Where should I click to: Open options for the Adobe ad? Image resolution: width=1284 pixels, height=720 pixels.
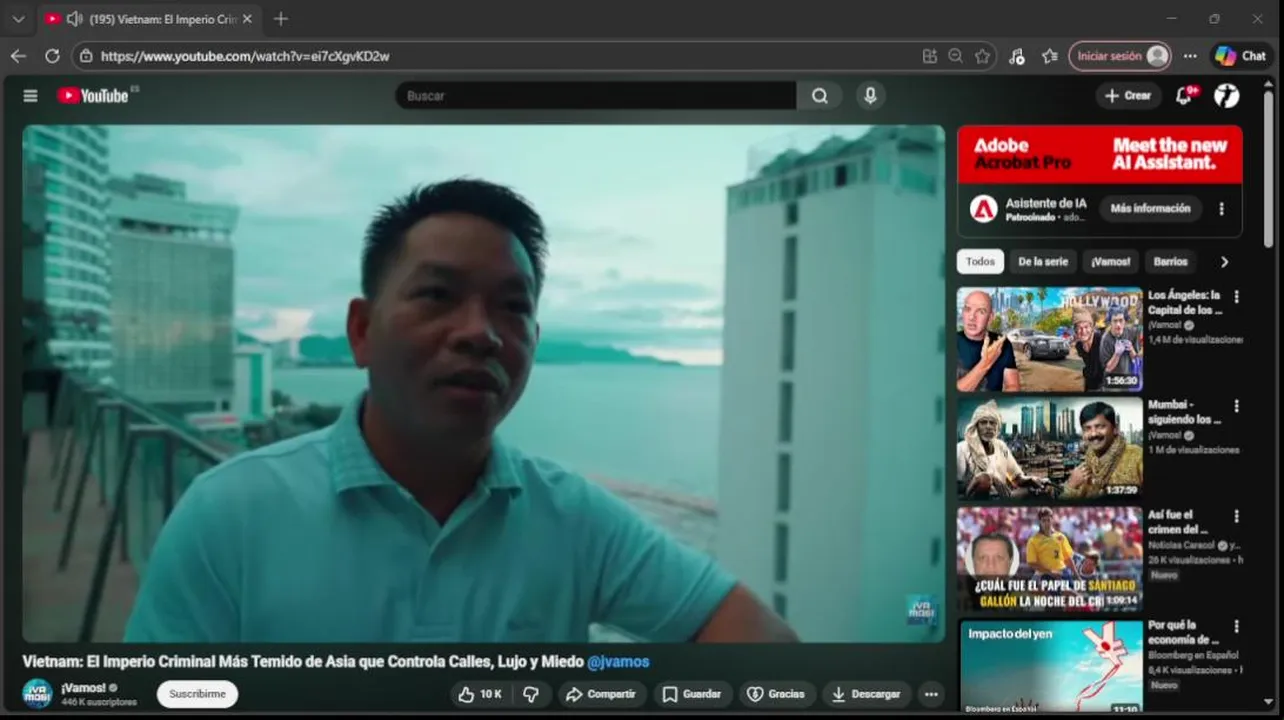coord(1221,209)
